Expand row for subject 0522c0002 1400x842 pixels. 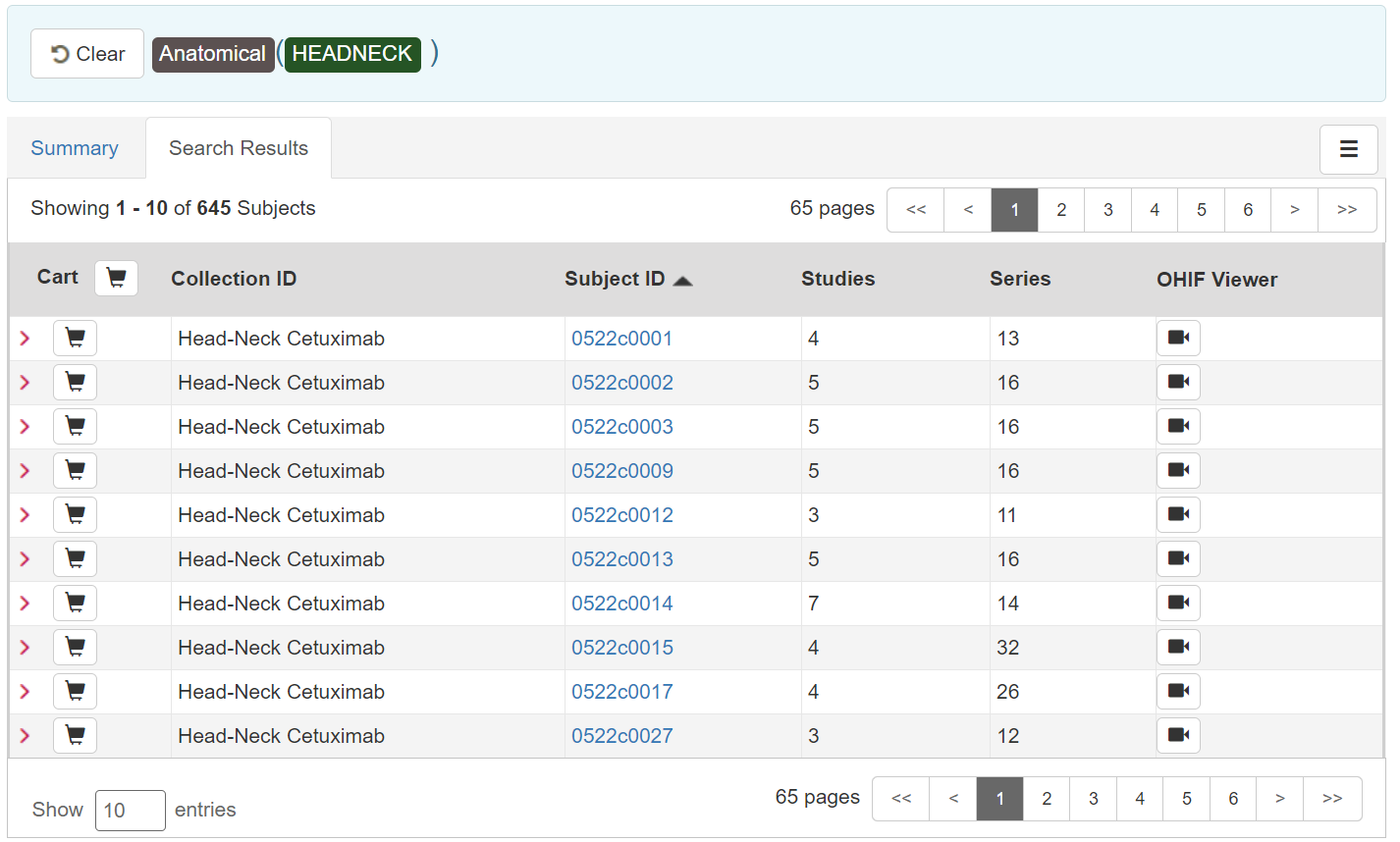(x=26, y=383)
